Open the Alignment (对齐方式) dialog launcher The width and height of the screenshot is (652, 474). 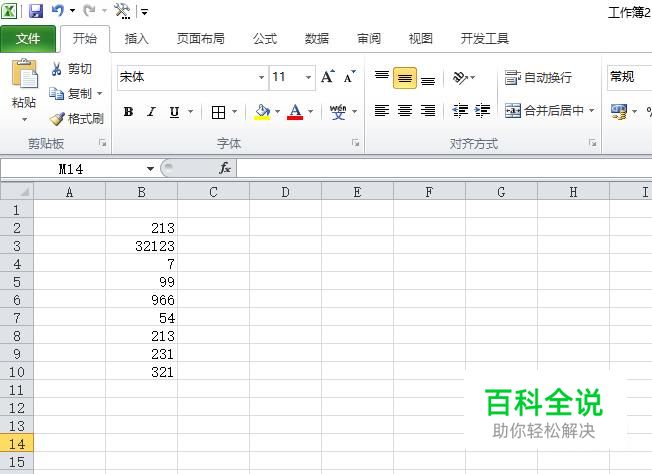click(593, 143)
